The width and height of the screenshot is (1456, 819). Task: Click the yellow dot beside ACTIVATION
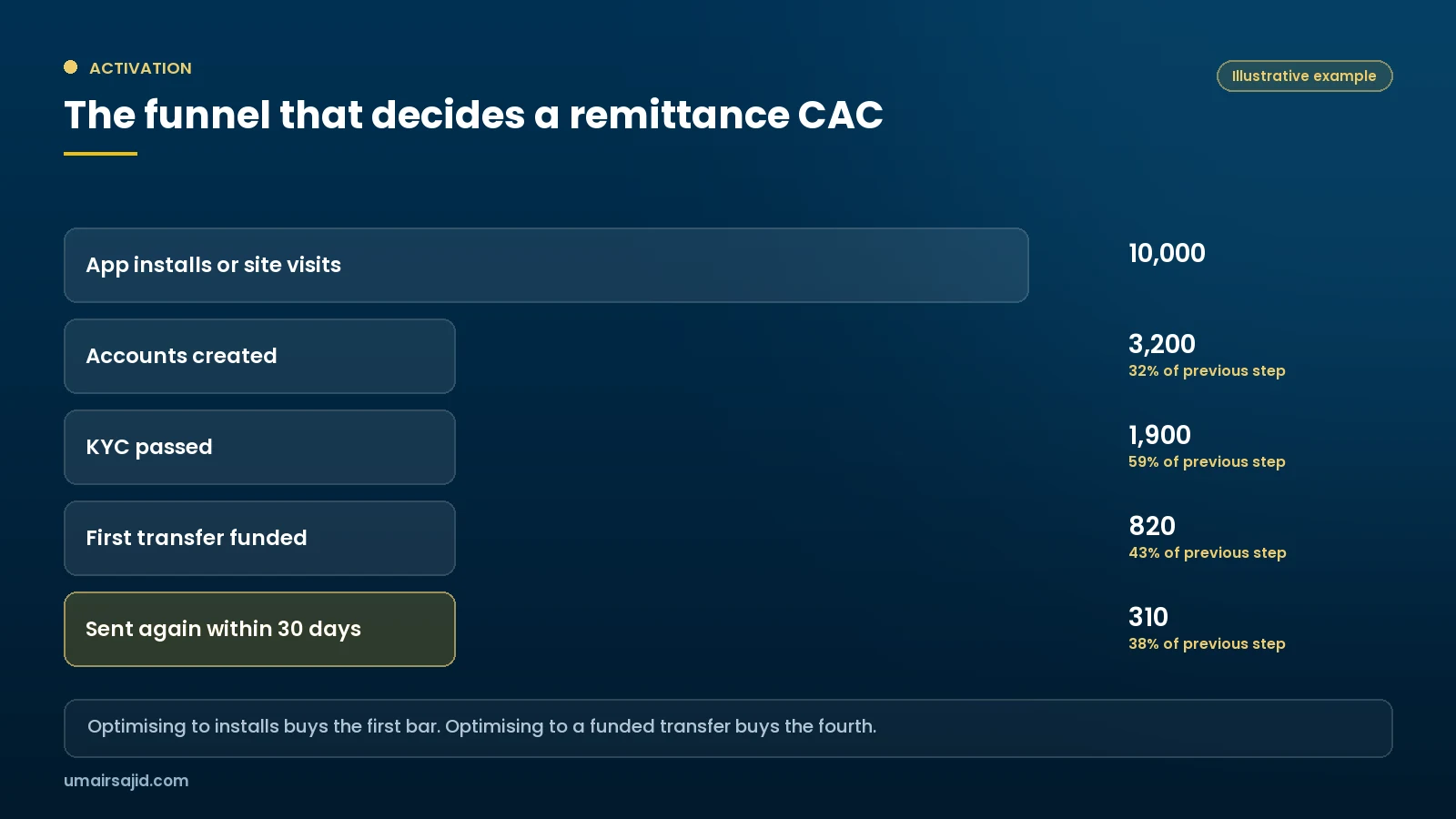pyautogui.click(x=70, y=67)
